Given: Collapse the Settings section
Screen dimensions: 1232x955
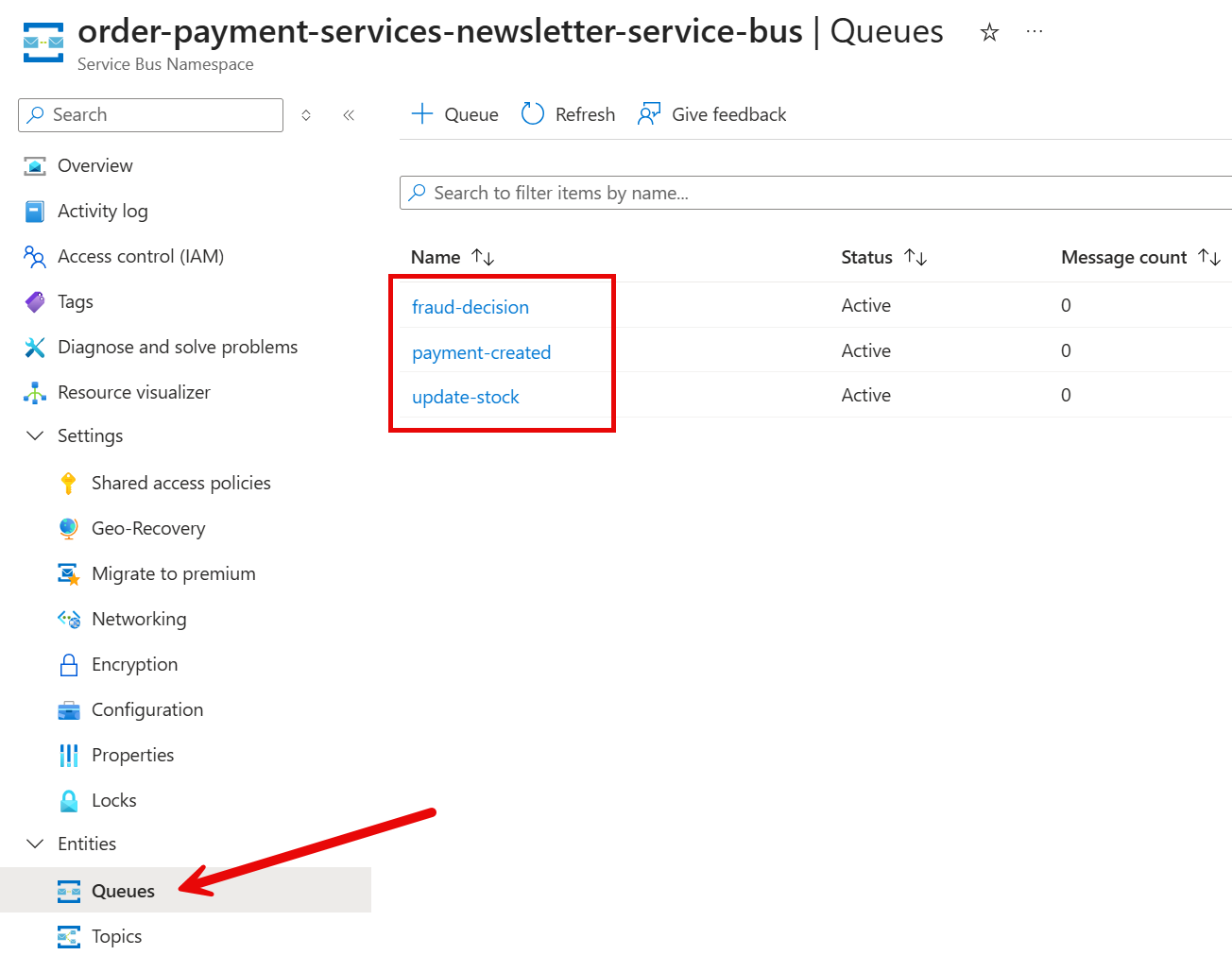Looking at the screenshot, I should [x=35, y=436].
